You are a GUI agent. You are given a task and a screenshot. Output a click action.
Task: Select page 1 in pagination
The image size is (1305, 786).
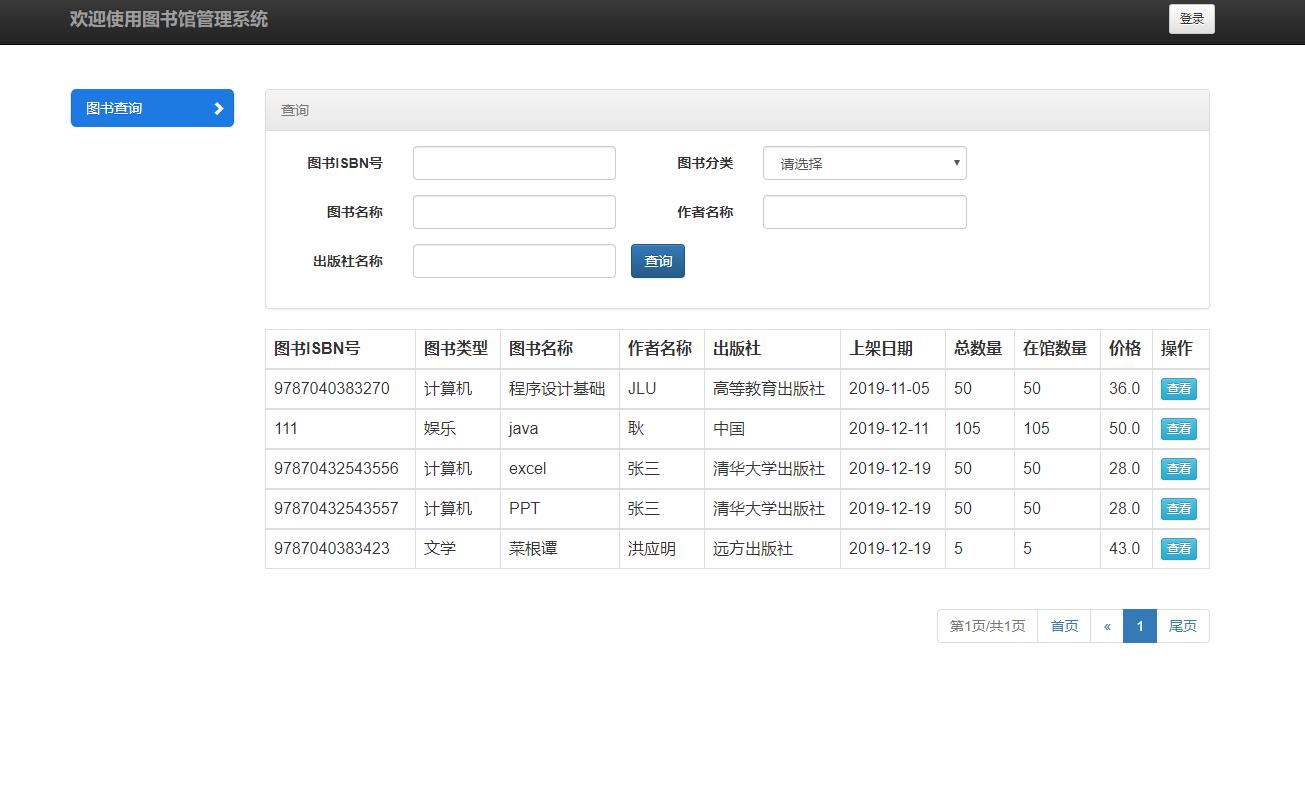(x=1140, y=625)
